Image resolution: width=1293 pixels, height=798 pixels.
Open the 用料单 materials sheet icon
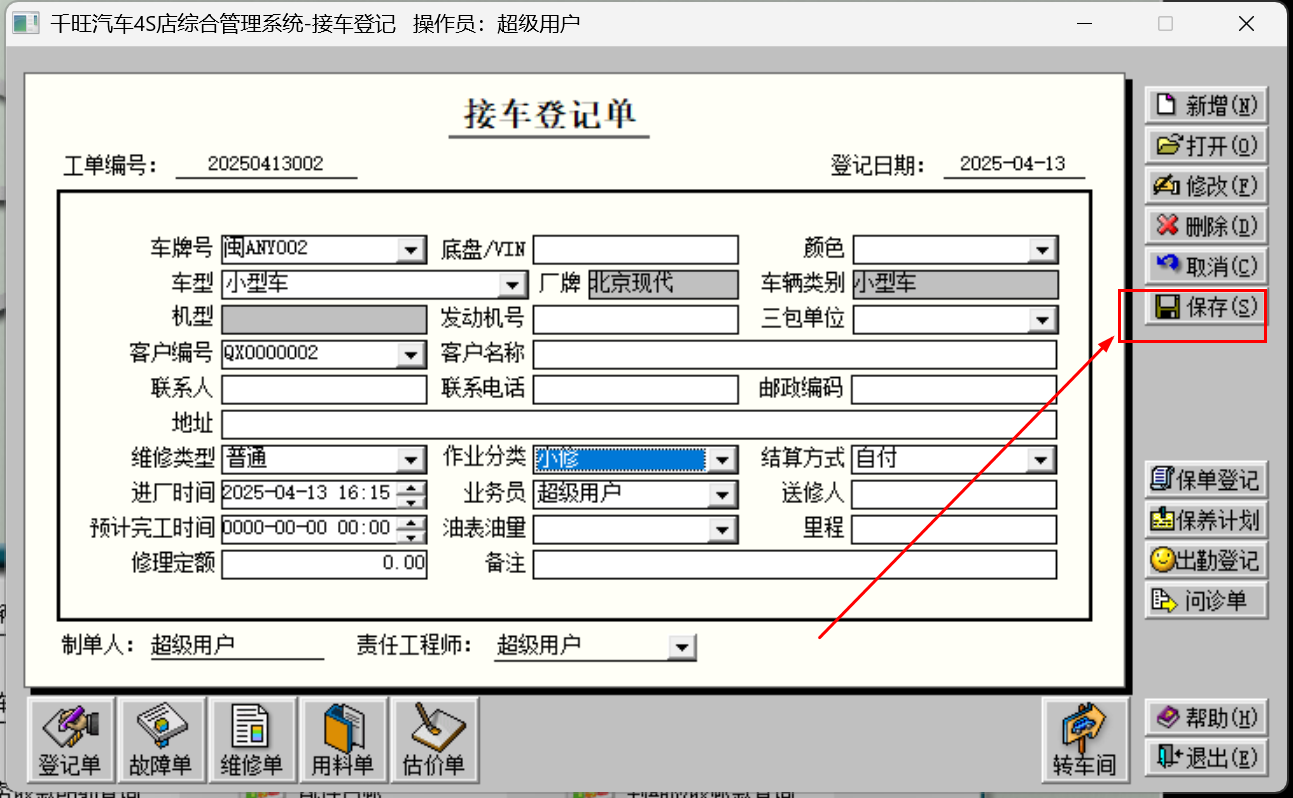point(344,740)
